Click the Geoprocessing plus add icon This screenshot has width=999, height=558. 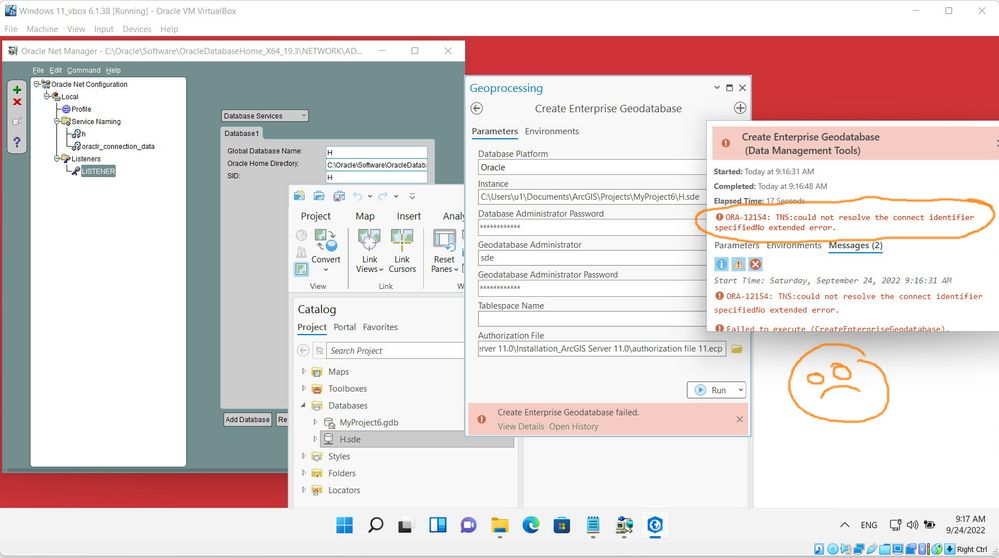point(740,108)
